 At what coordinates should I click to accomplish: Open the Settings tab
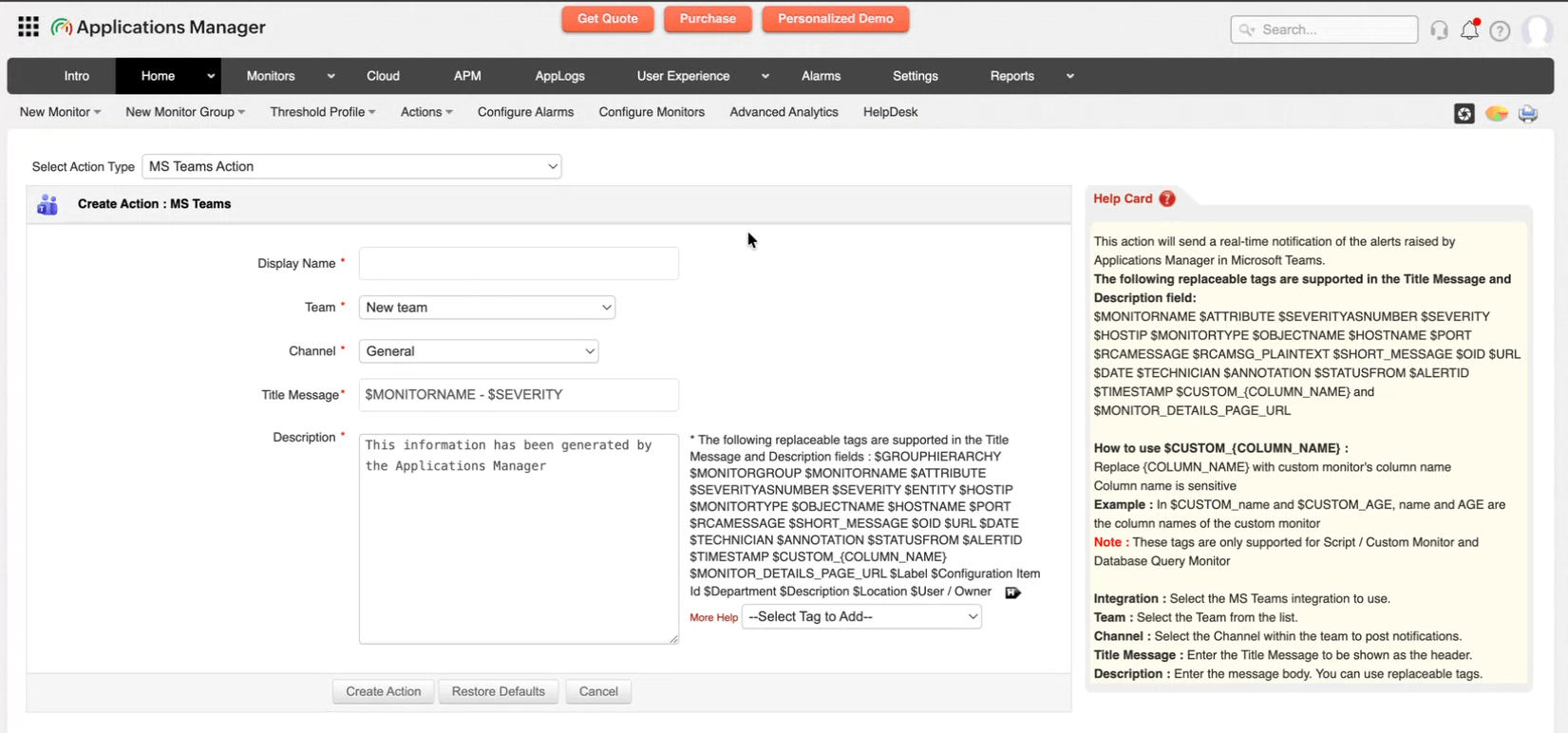(916, 76)
